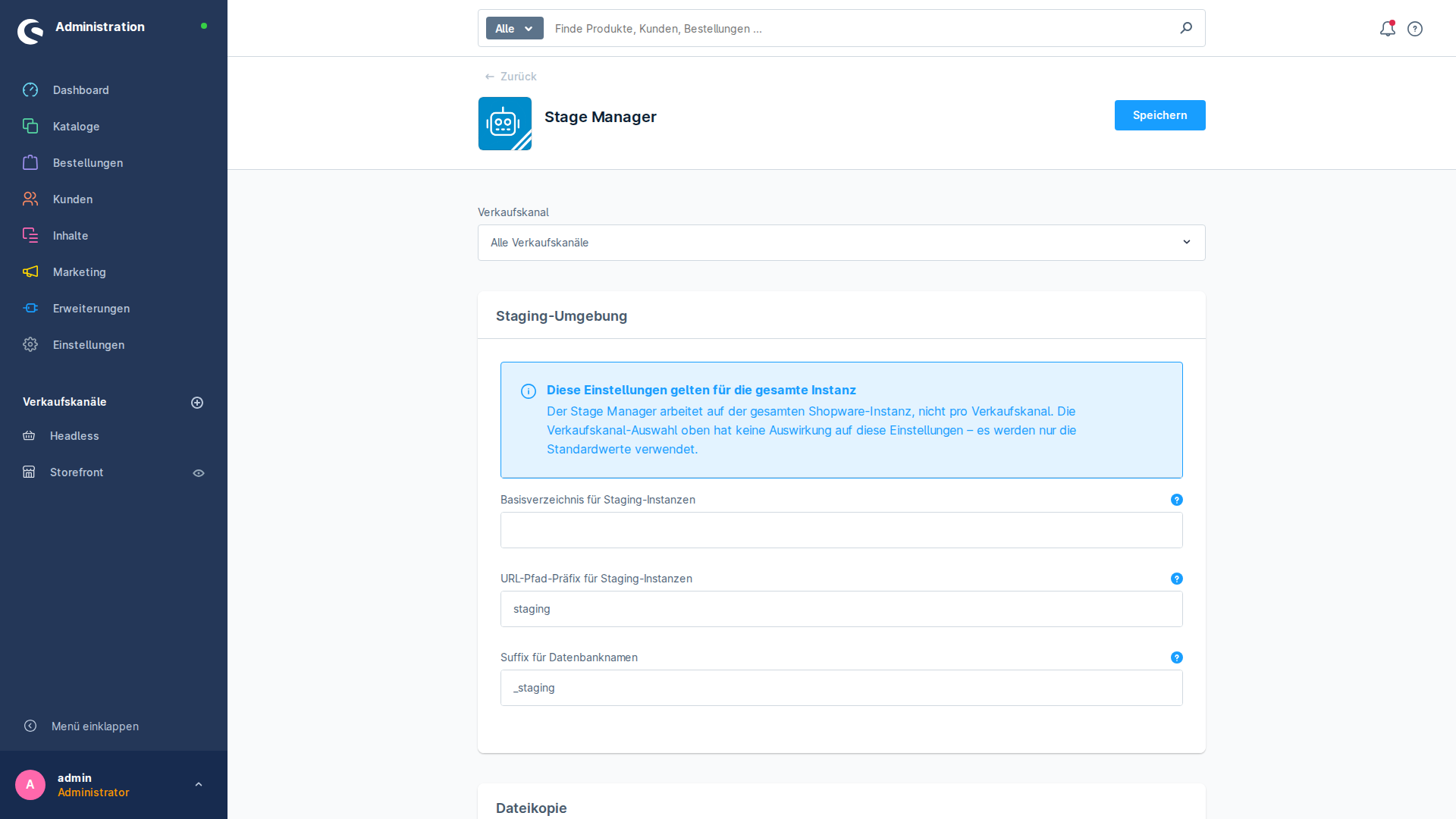Click the Inhalte icon in sidebar
The height and width of the screenshot is (819, 1456).
click(30, 236)
